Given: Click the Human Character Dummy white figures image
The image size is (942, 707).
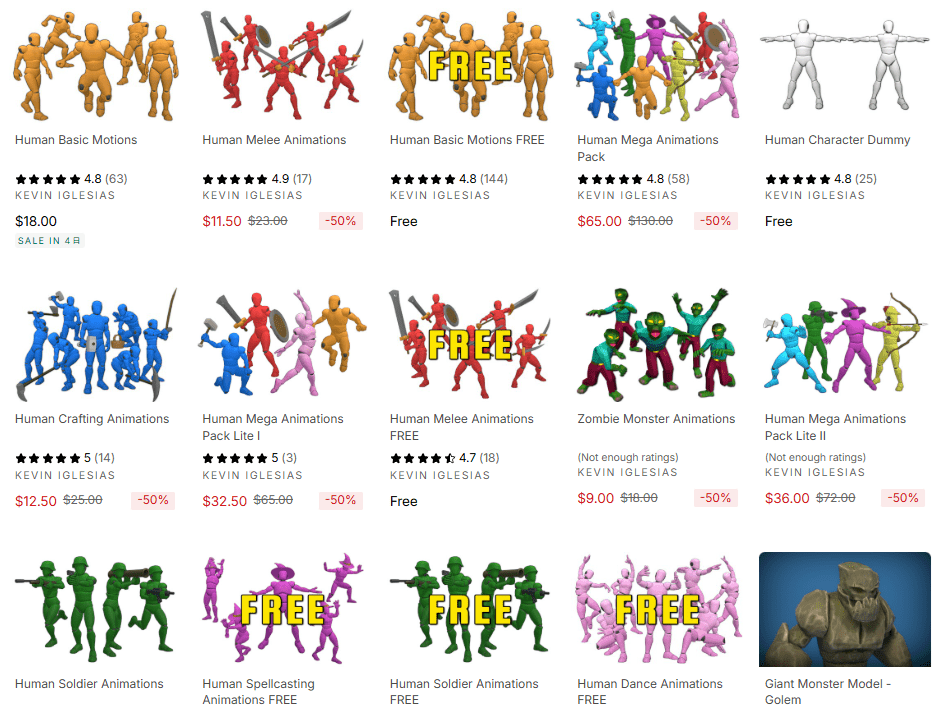Looking at the screenshot, I should click(845, 65).
